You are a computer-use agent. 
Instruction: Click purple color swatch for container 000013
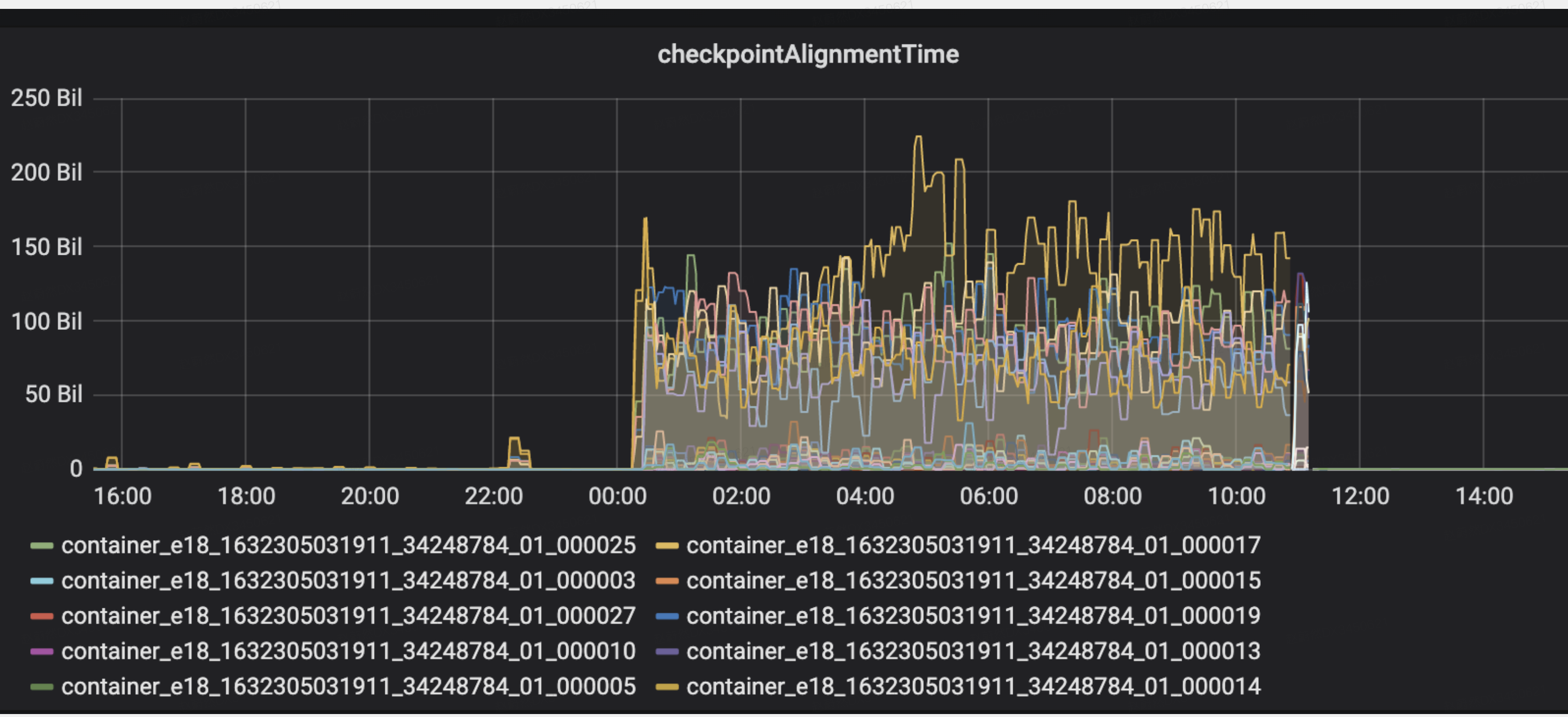667,652
